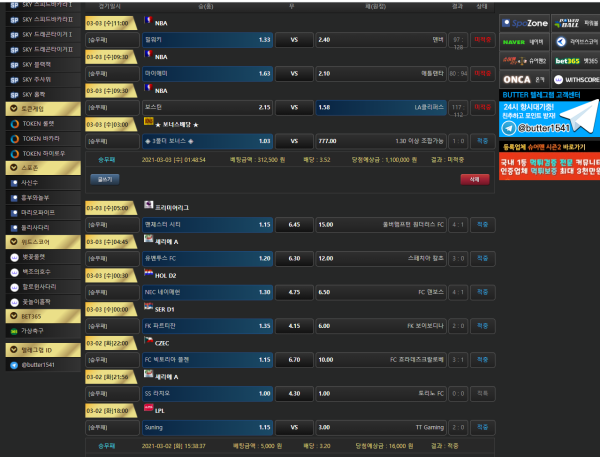This screenshot has height=457, width=600.
Task: Open TOKEN 바카라 in sidebar
Action: click(x=40, y=138)
